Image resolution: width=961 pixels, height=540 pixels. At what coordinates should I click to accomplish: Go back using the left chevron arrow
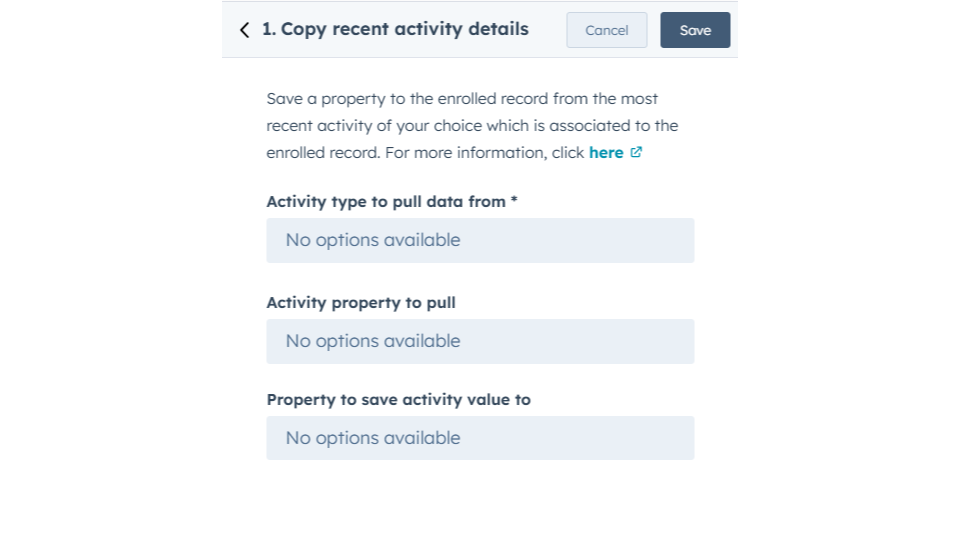pos(245,30)
